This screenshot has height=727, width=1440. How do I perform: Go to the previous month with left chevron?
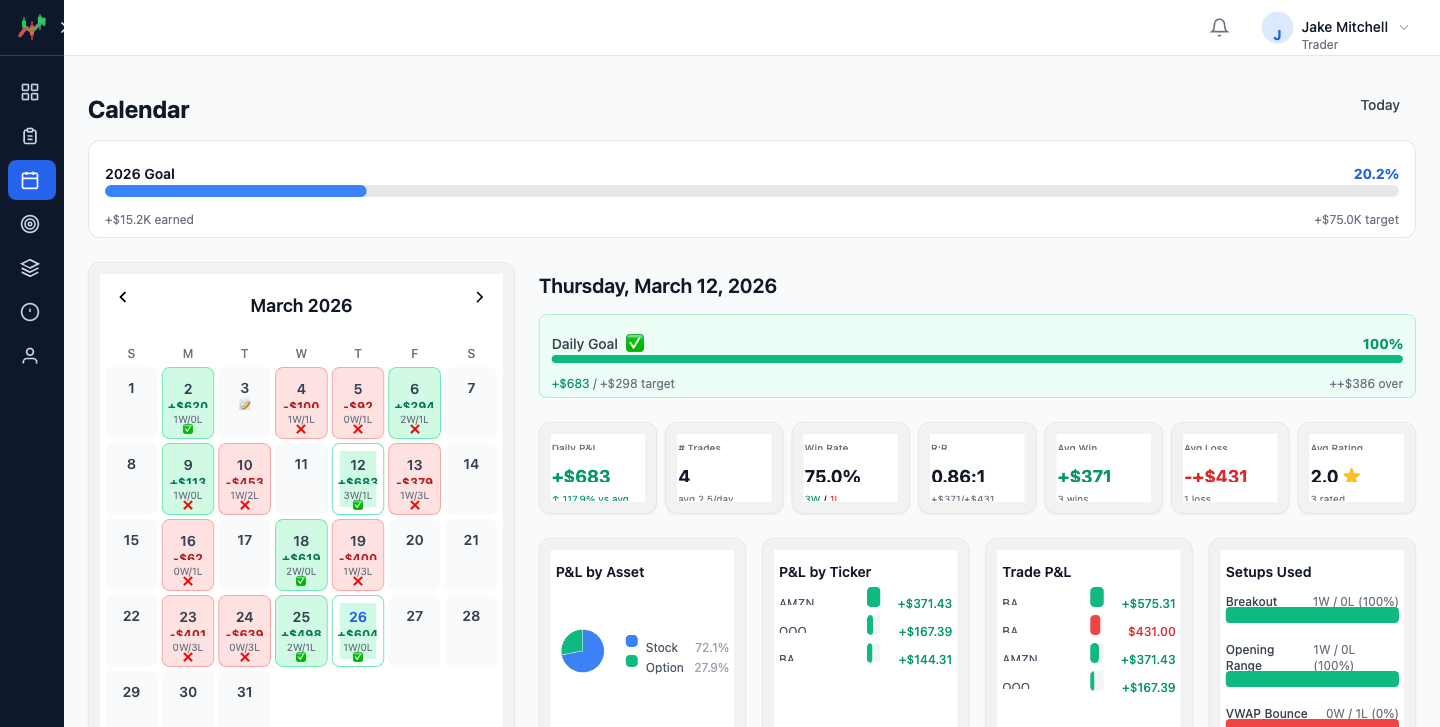tap(123, 297)
